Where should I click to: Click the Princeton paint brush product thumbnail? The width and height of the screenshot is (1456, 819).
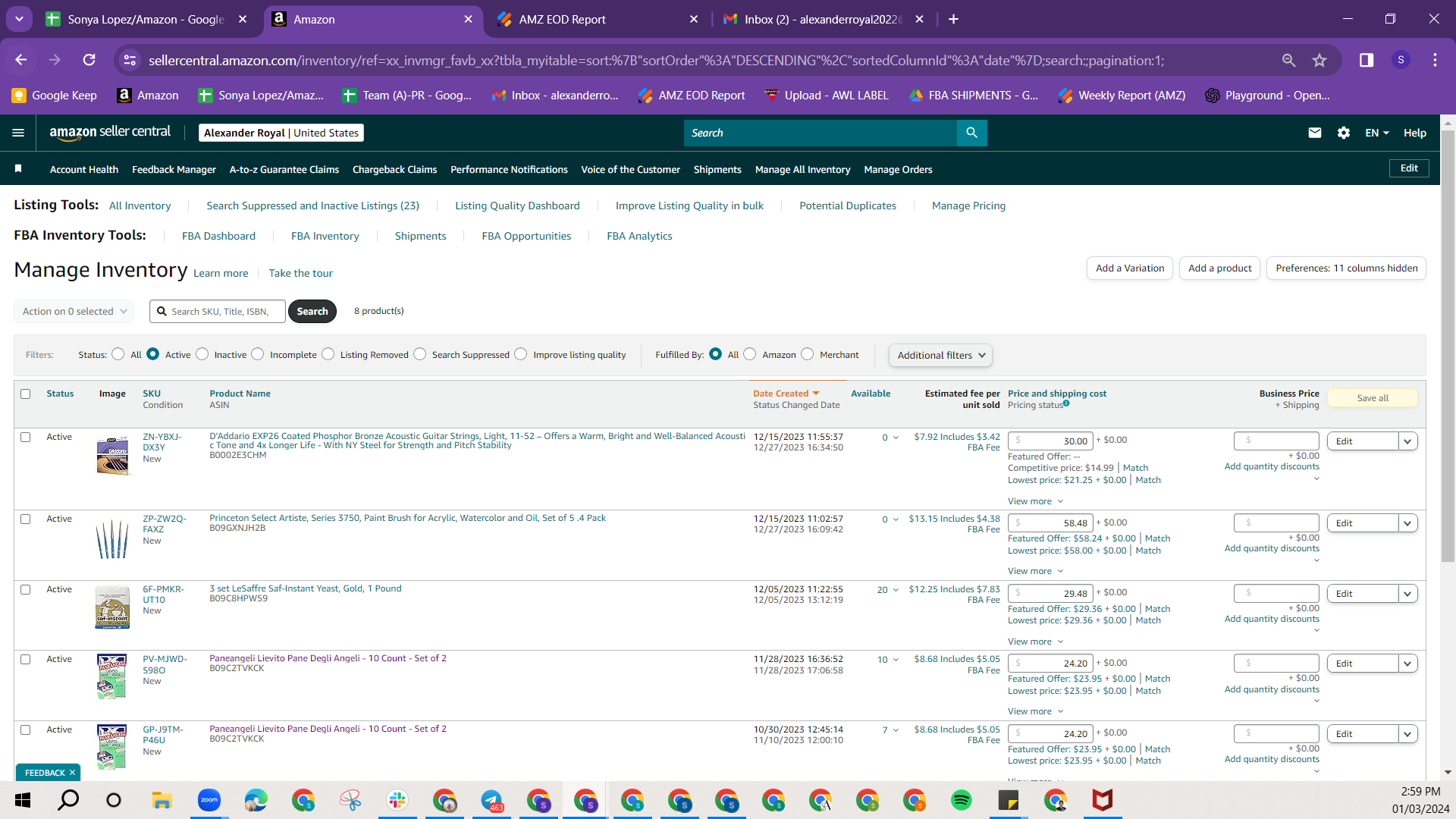click(112, 538)
